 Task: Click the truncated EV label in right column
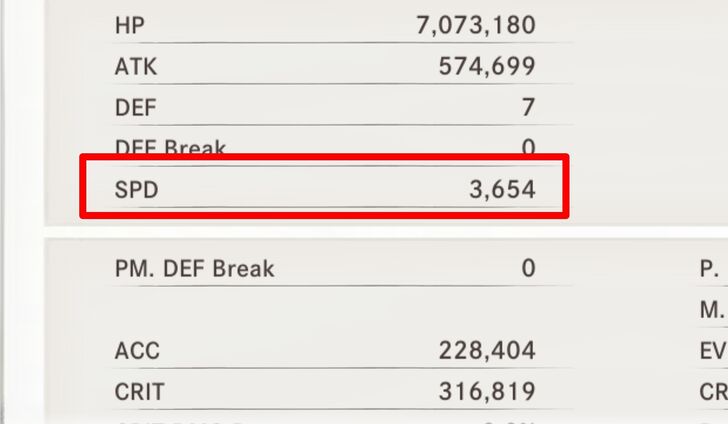pyautogui.click(x=713, y=351)
